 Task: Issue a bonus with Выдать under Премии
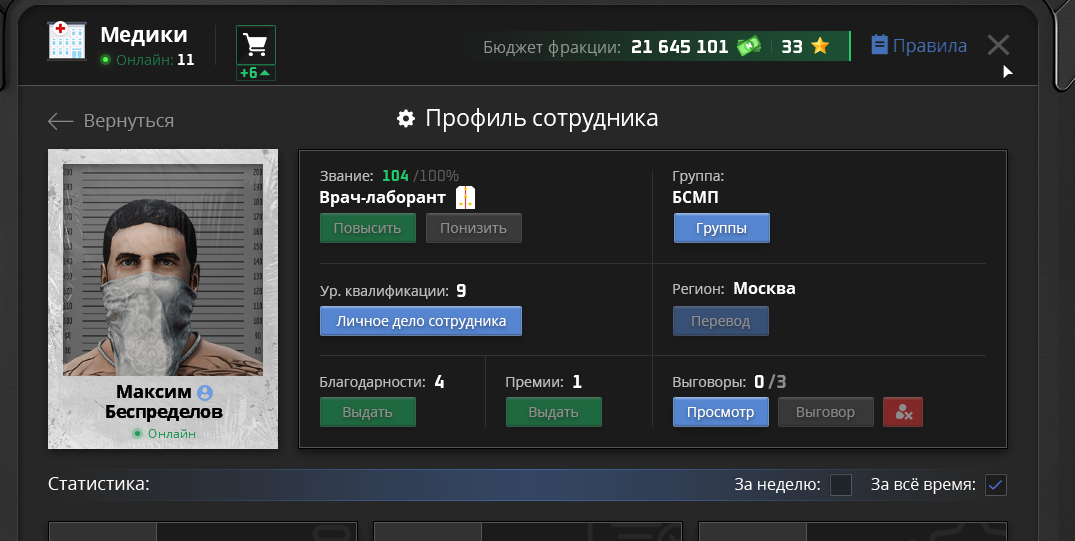(553, 412)
